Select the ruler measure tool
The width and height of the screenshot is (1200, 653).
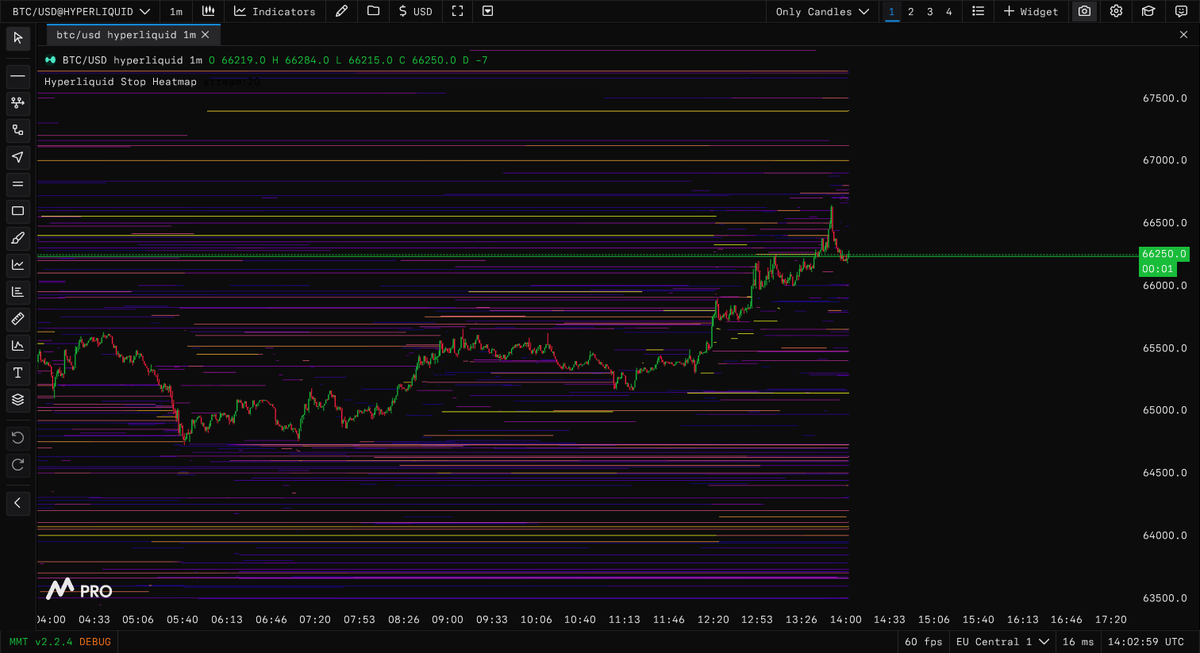pos(17,319)
